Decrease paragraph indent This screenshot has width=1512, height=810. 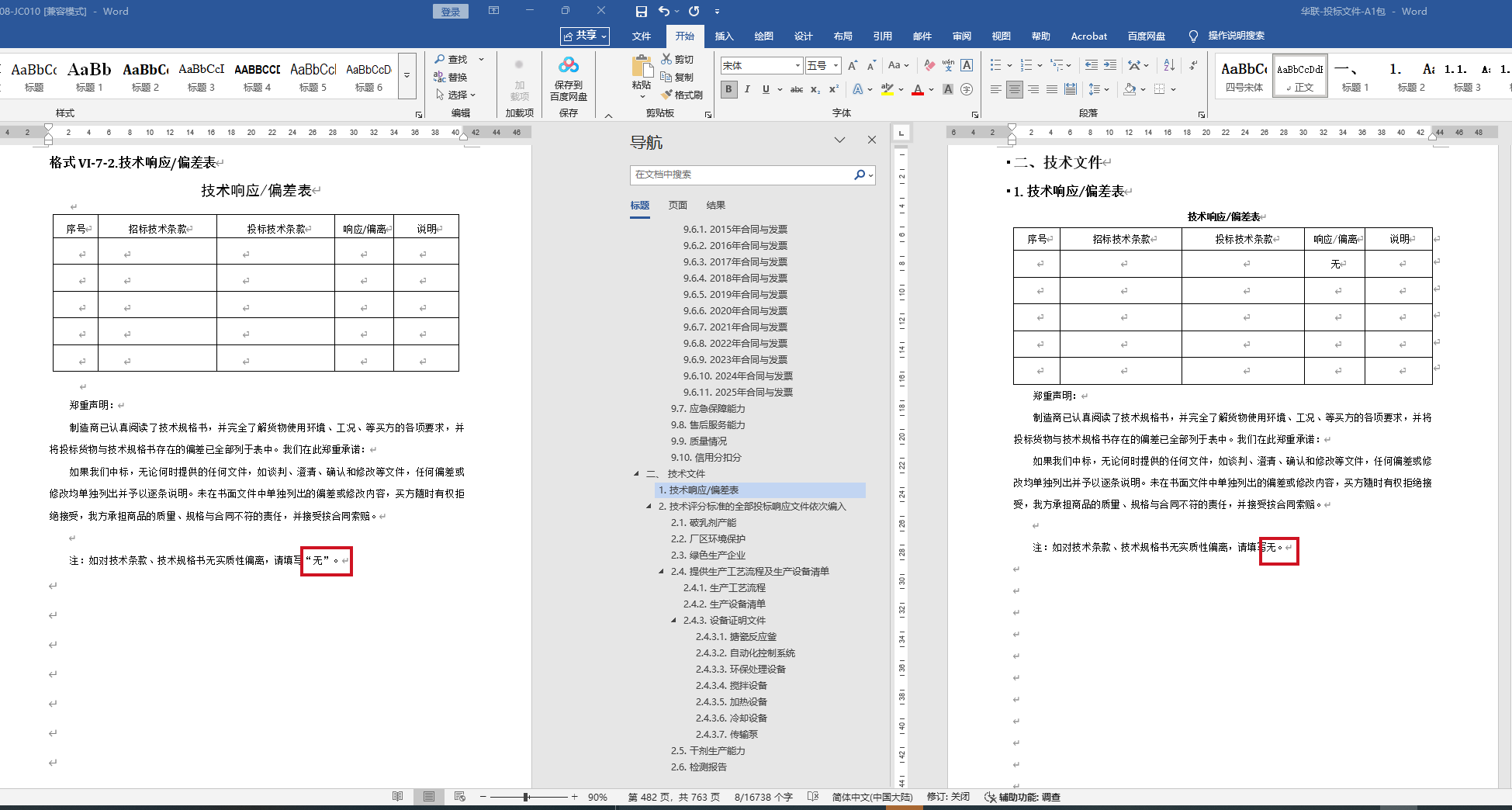pos(1092,65)
